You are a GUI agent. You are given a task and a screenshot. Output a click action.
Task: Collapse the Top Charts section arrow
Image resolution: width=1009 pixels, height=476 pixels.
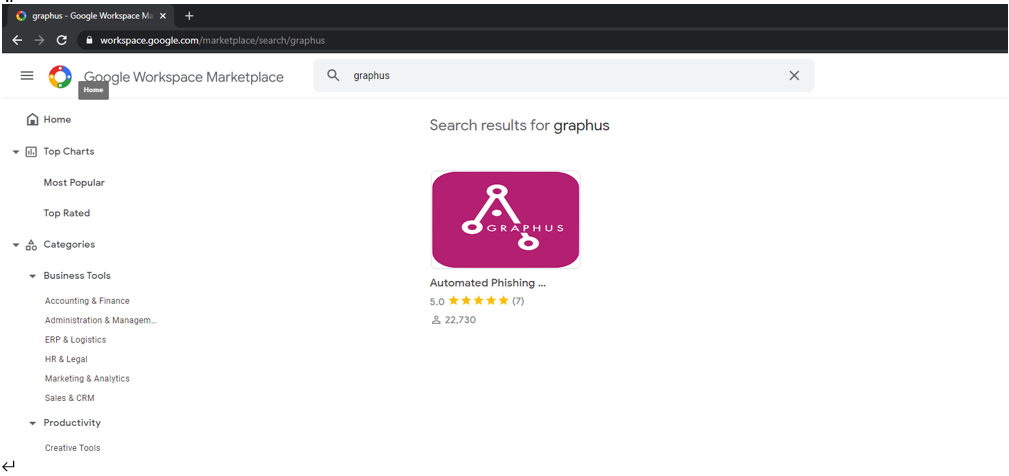tap(16, 152)
